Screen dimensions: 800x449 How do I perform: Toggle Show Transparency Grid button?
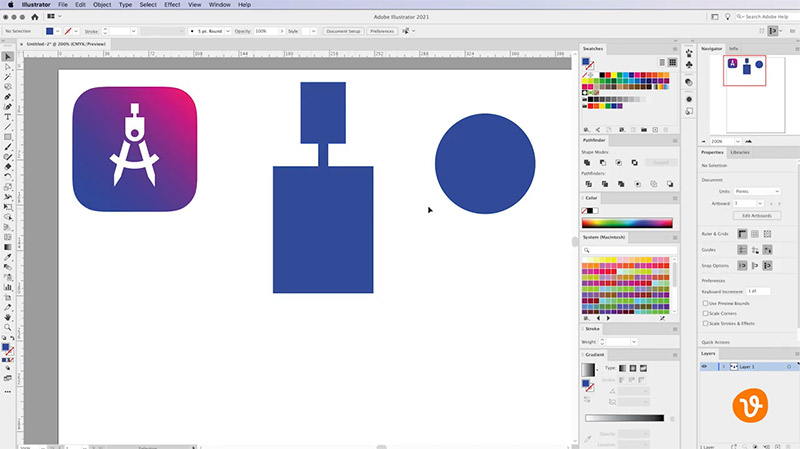pyautogui.click(x=767, y=234)
